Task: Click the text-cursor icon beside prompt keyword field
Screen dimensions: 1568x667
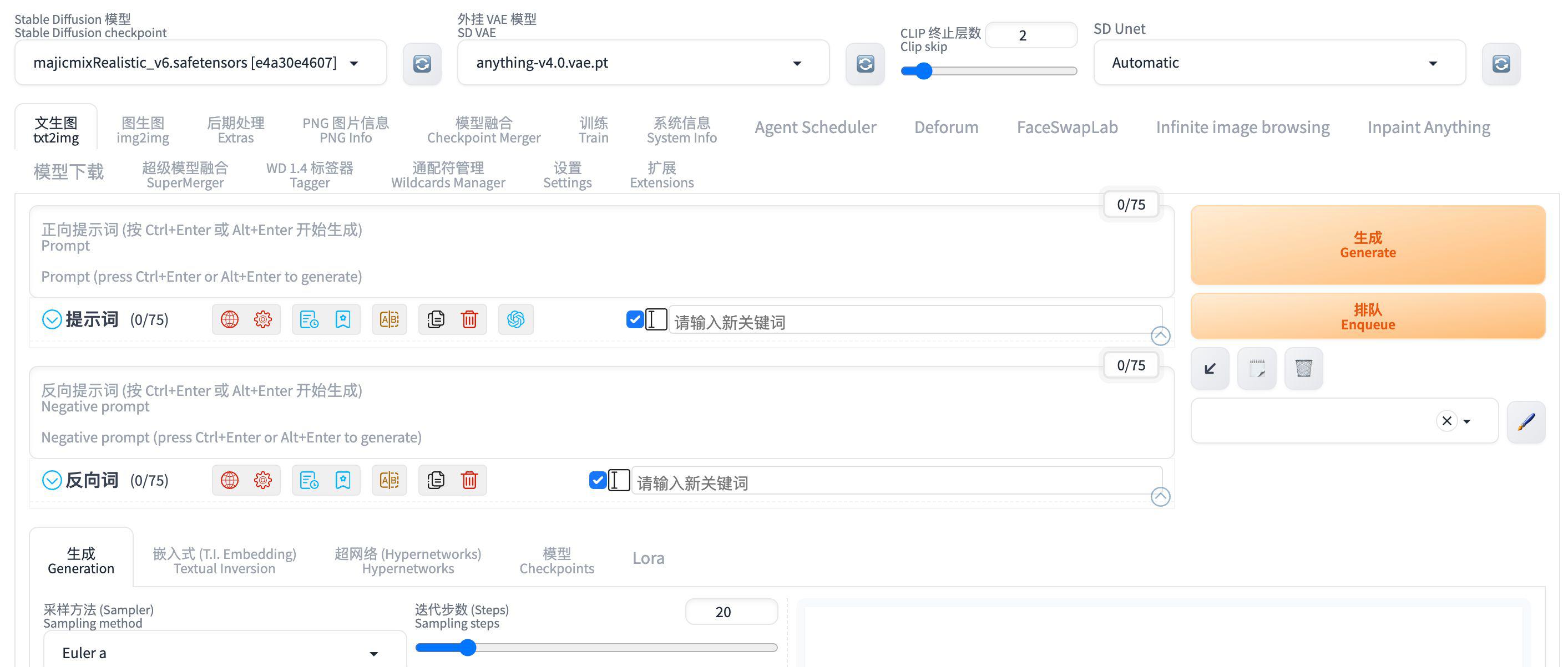Action: coord(656,319)
